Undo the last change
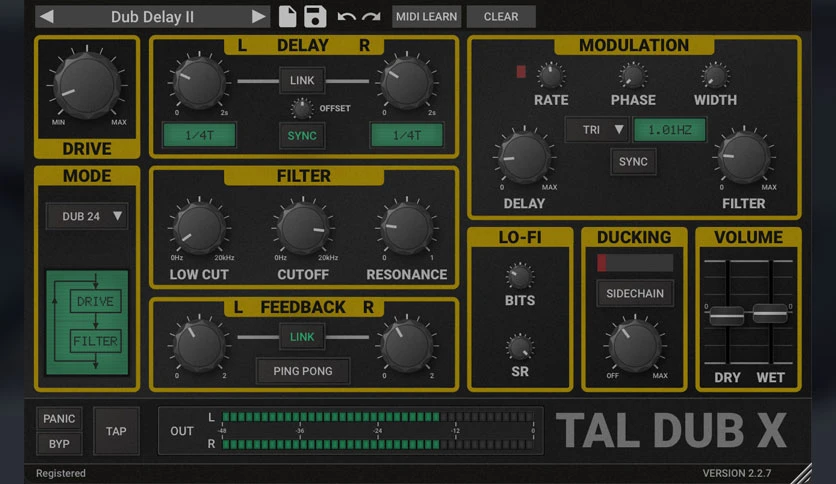Viewport: 836px width, 484px height. pos(347,17)
